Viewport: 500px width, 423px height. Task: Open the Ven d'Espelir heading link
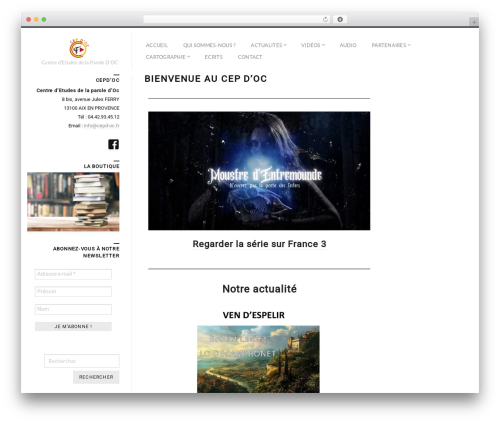254,315
